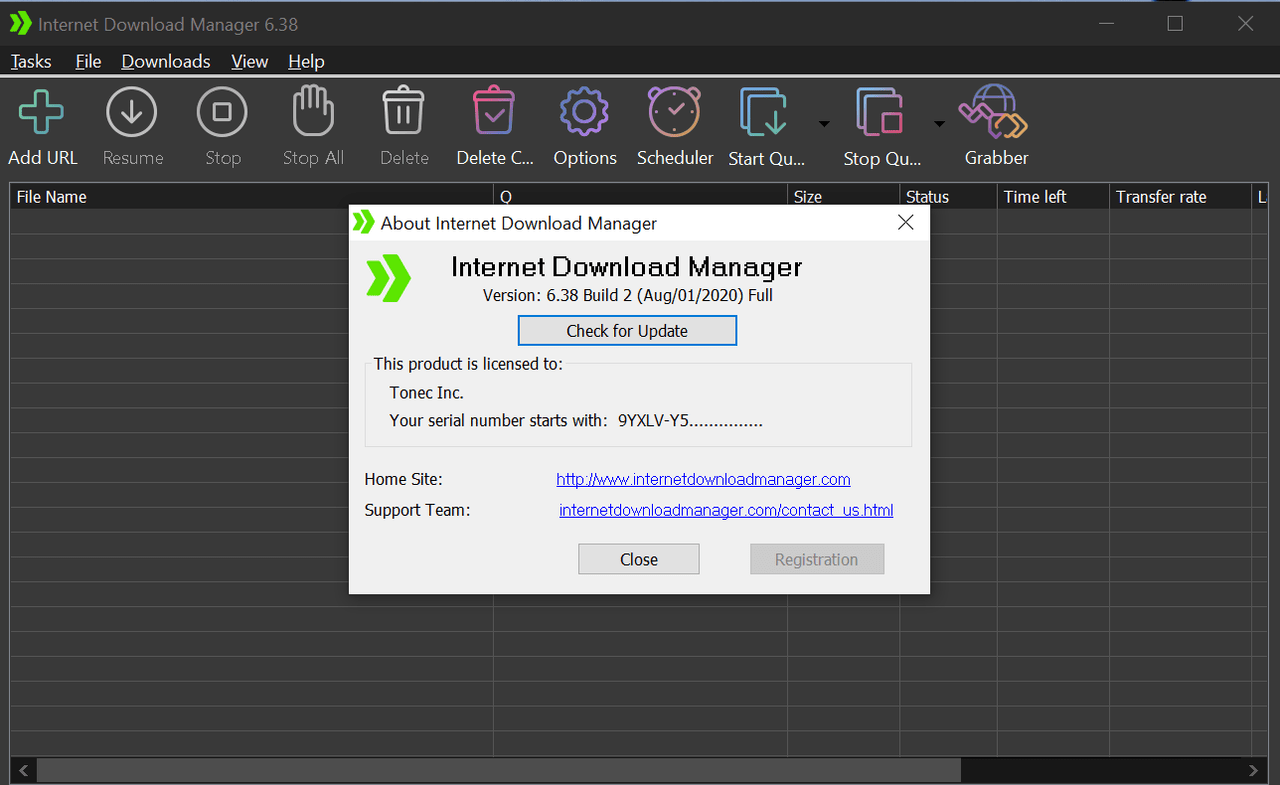Viewport: 1280px width, 785px height.
Task: Click the Stop All hand icon
Action: (x=313, y=111)
